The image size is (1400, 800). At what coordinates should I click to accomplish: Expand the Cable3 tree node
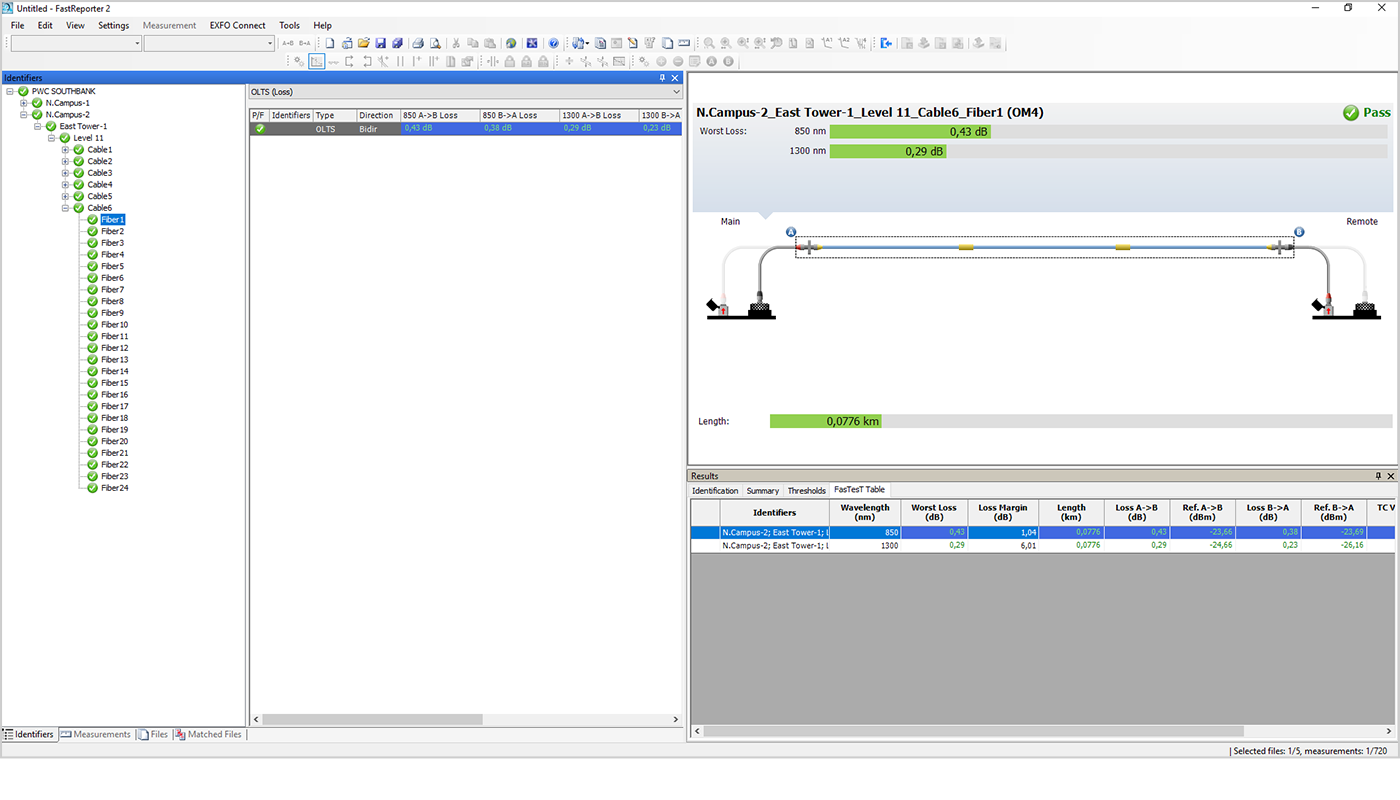65,173
